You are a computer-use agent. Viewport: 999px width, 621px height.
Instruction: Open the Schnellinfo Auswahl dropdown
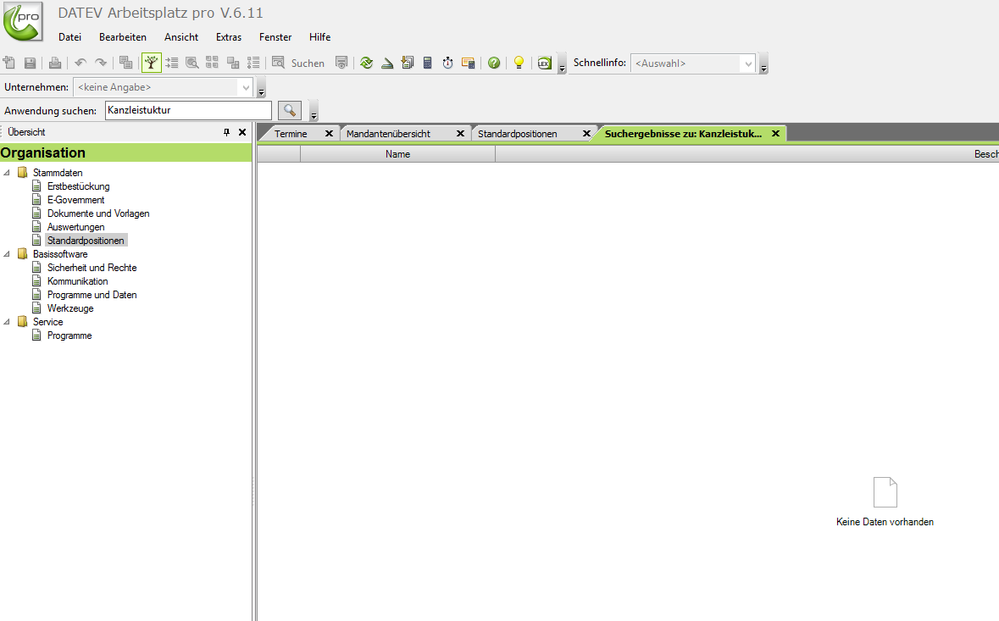(693, 63)
